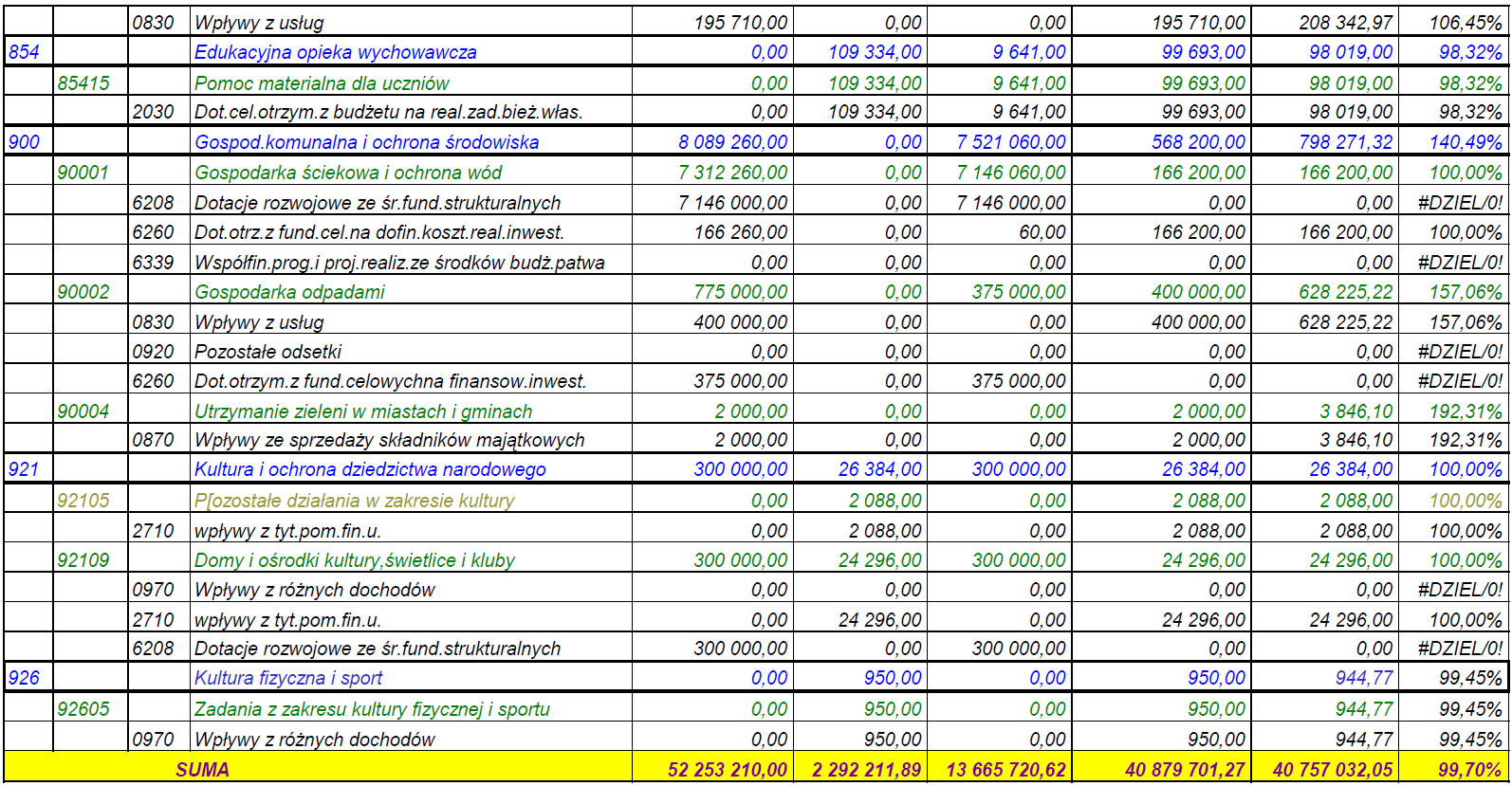Image resolution: width=1512 pixels, height=786 pixels.
Task: Click value 7 146 060,00
Action: coord(1011,173)
